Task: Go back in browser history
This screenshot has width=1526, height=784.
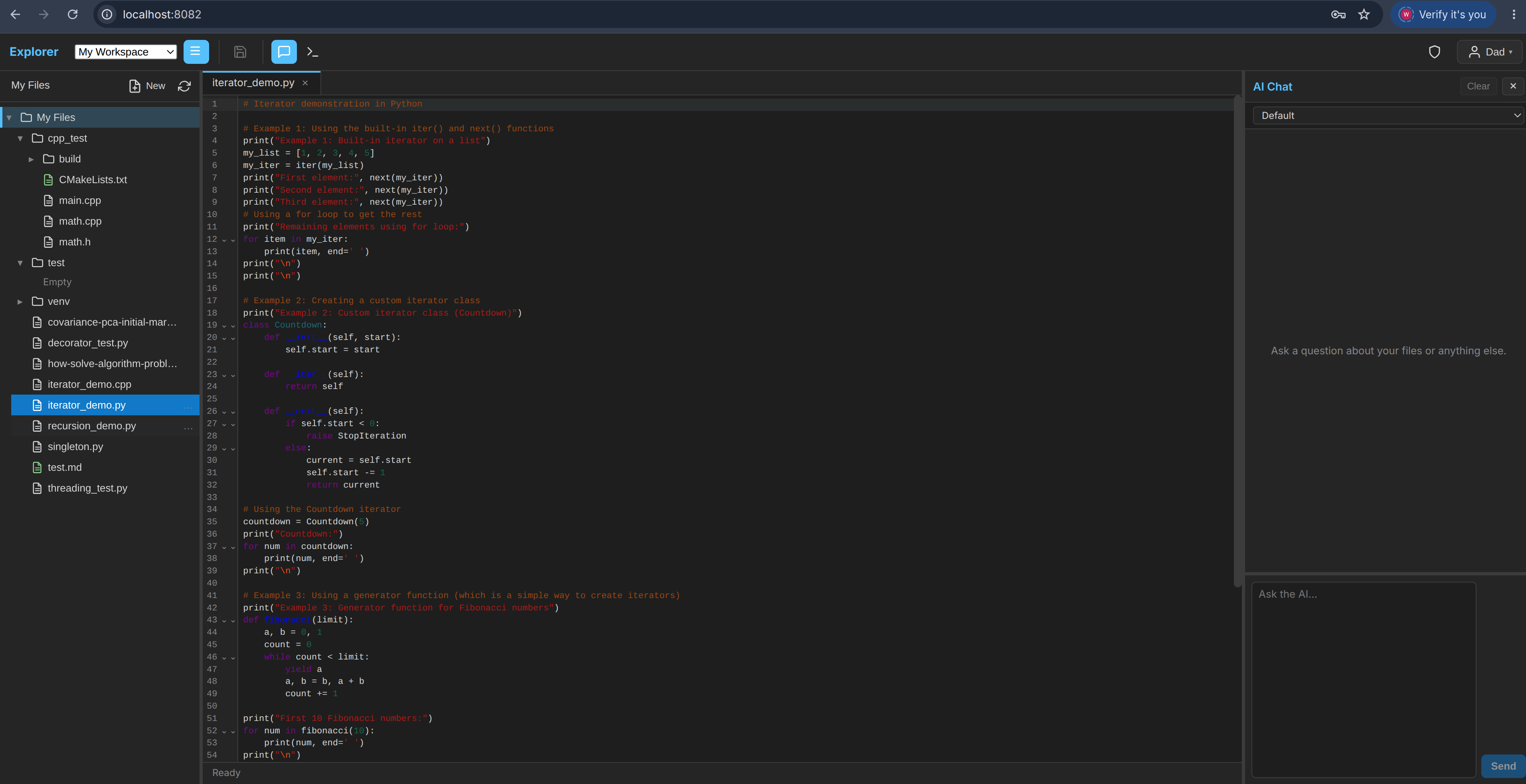Action: point(16,14)
